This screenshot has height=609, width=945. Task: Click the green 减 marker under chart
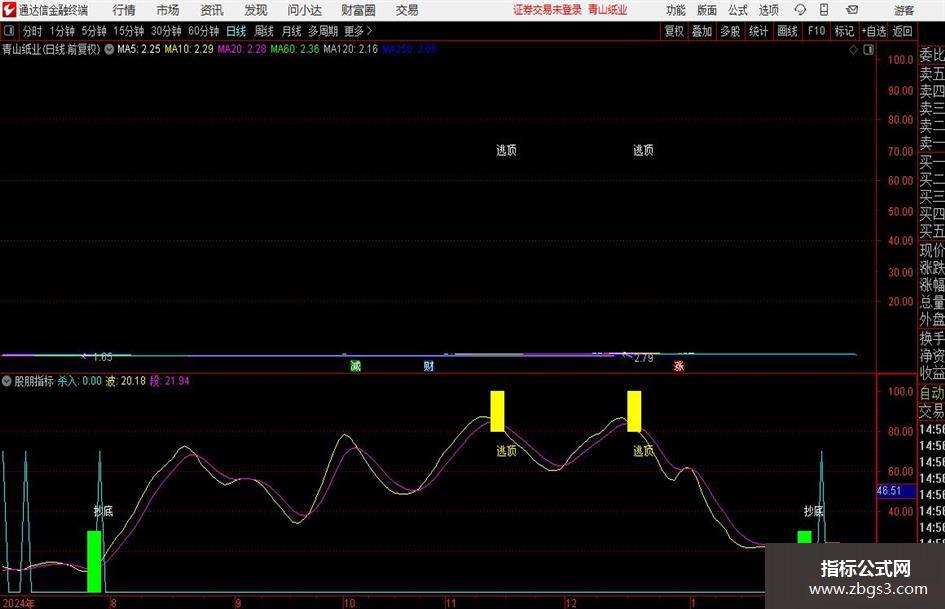[356, 366]
